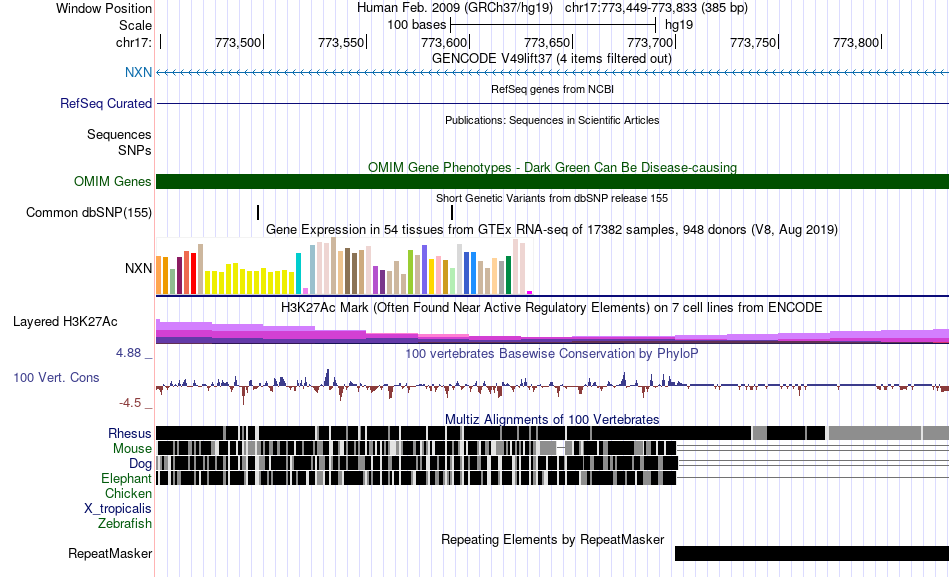Click the Multiz Alignments of 100 Vertebrates title
950x577 pixels.
tap(552, 419)
